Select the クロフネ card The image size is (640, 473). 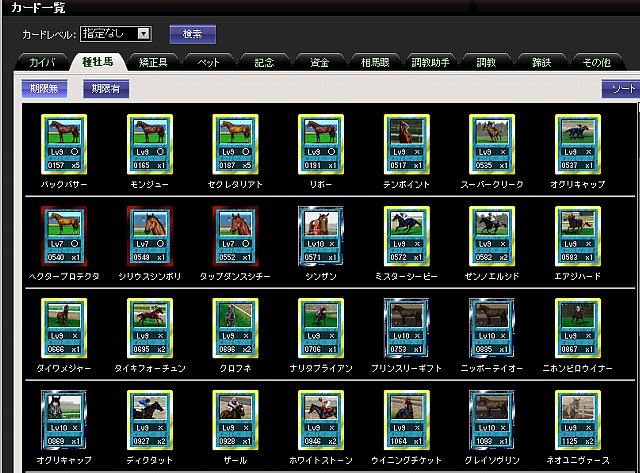click(x=236, y=328)
